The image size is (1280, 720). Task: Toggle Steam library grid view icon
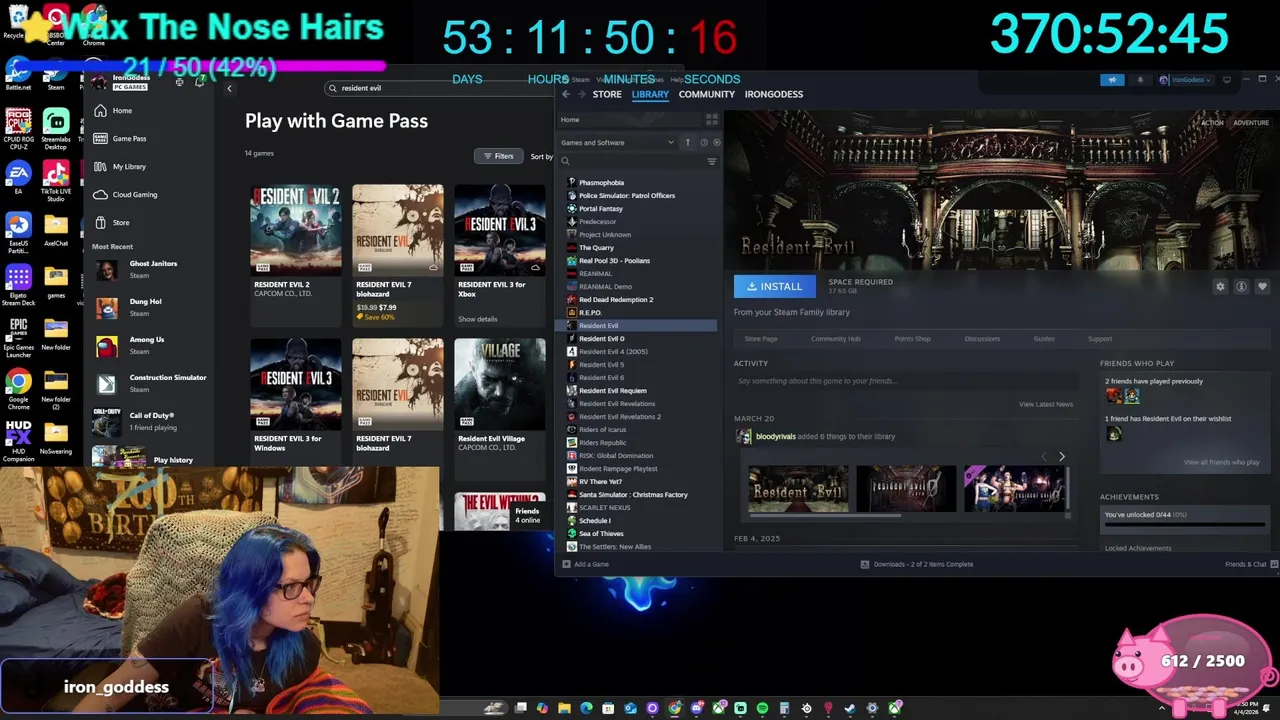[x=712, y=119]
